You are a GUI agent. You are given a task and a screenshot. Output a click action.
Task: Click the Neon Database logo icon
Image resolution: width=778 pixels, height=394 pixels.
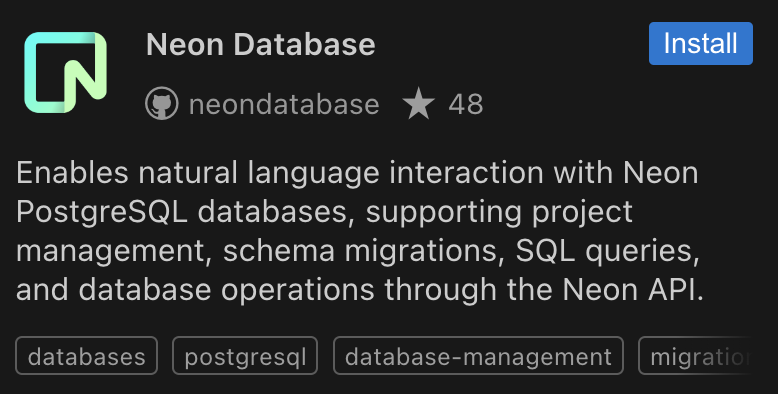(x=65, y=72)
